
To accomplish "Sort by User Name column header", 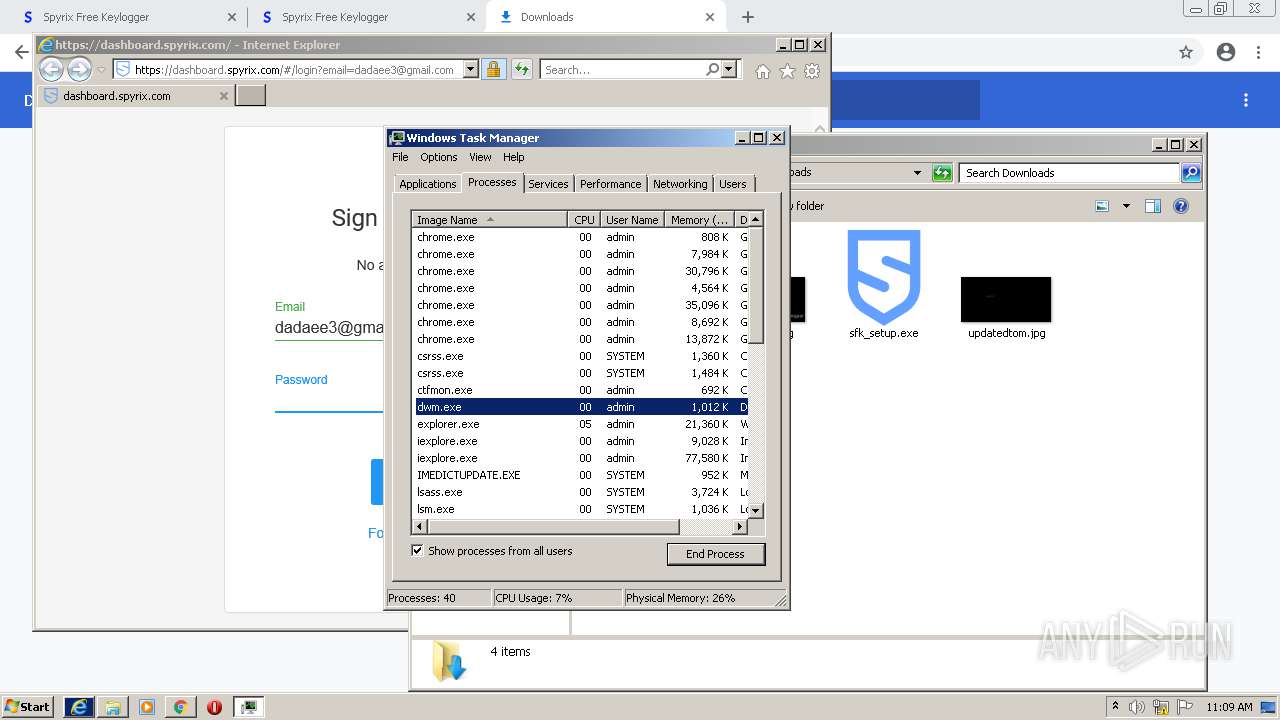I will click(x=632, y=220).
